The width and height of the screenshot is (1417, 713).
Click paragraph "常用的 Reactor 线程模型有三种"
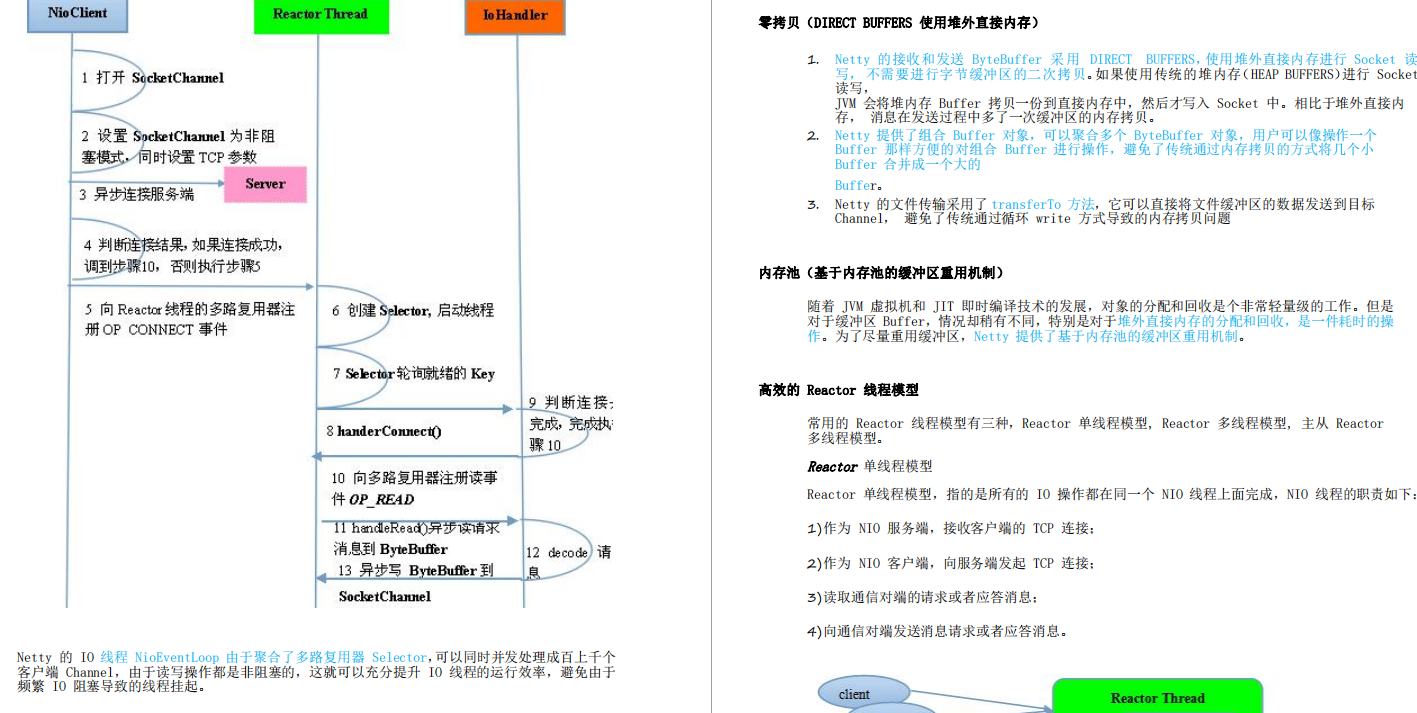point(1095,431)
